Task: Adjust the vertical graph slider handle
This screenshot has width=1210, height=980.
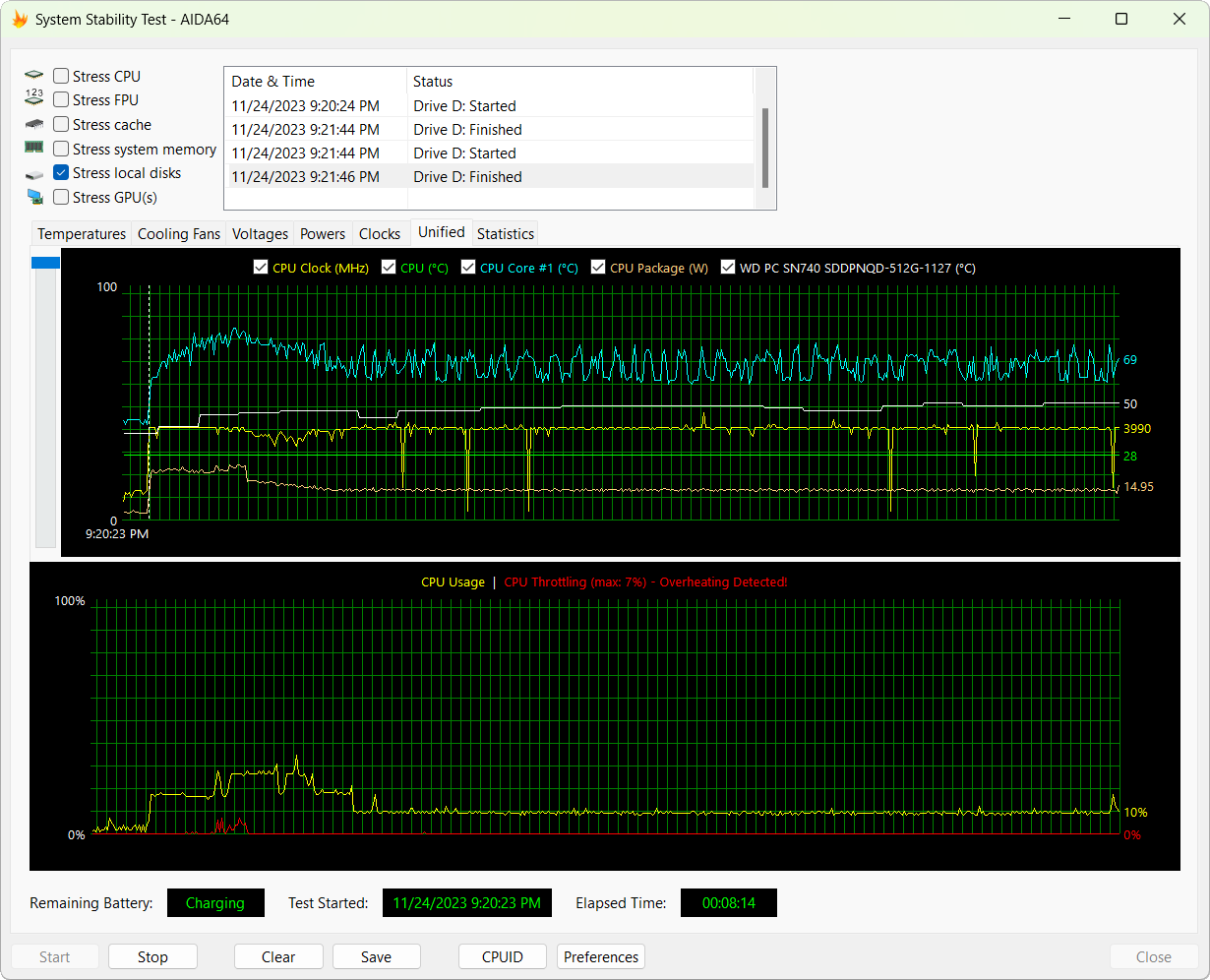Action: tap(45, 263)
